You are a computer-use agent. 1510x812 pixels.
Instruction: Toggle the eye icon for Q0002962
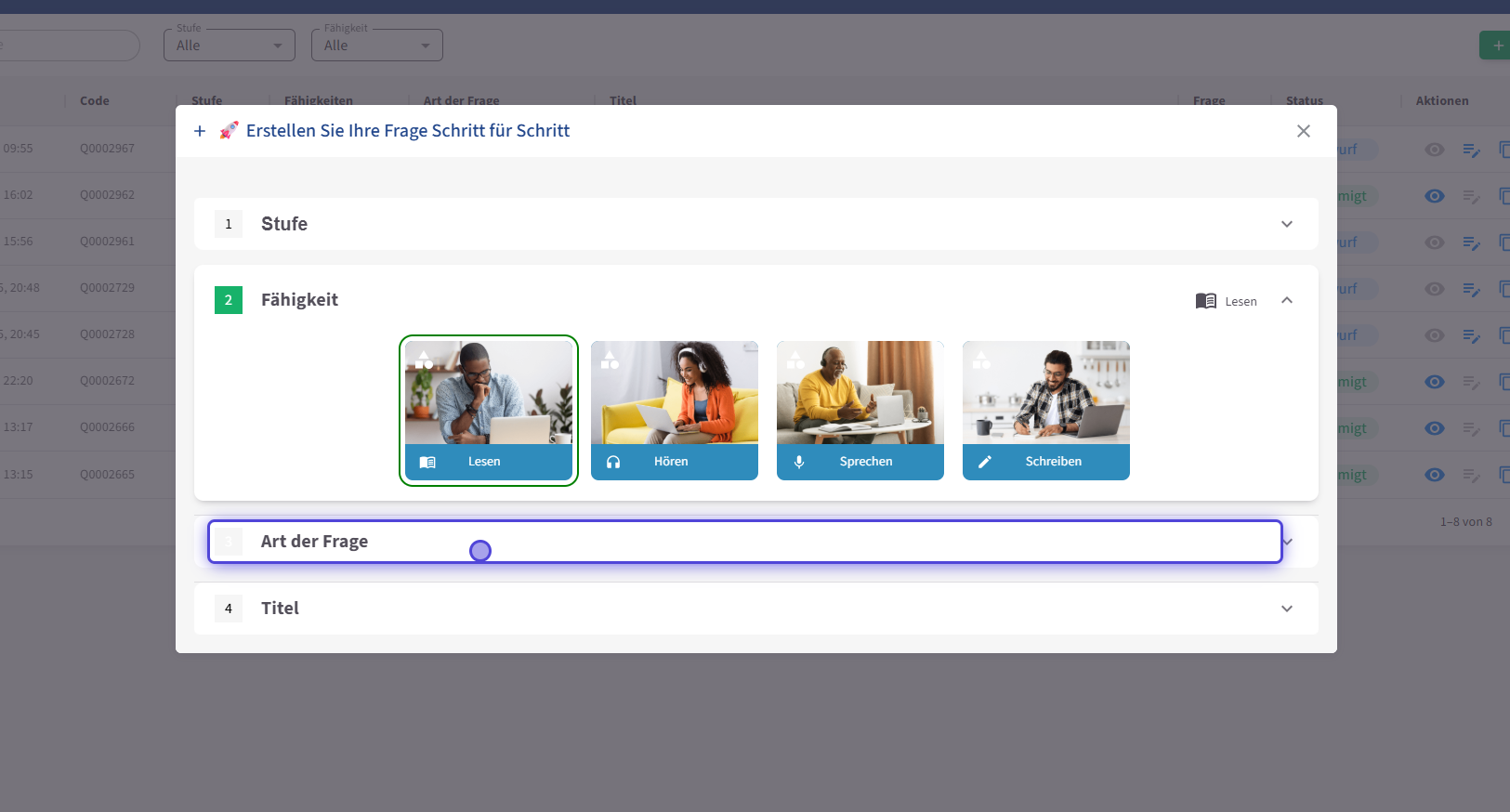click(1435, 196)
